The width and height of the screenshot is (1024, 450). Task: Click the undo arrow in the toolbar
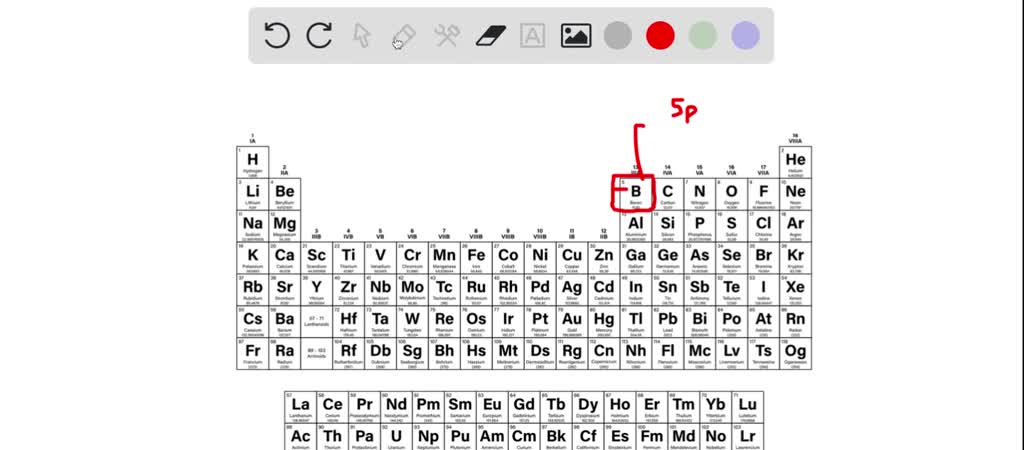tap(277, 36)
